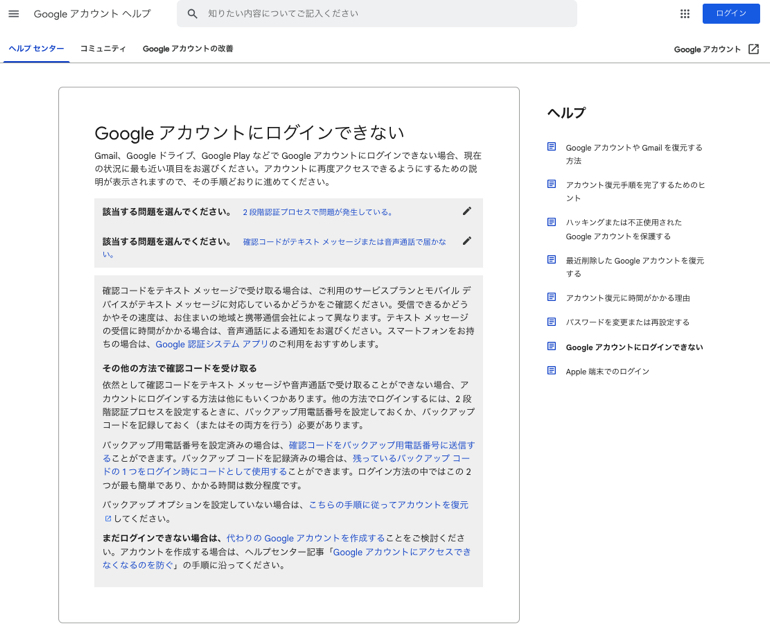Click the ログイン button

[x=731, y=14]
